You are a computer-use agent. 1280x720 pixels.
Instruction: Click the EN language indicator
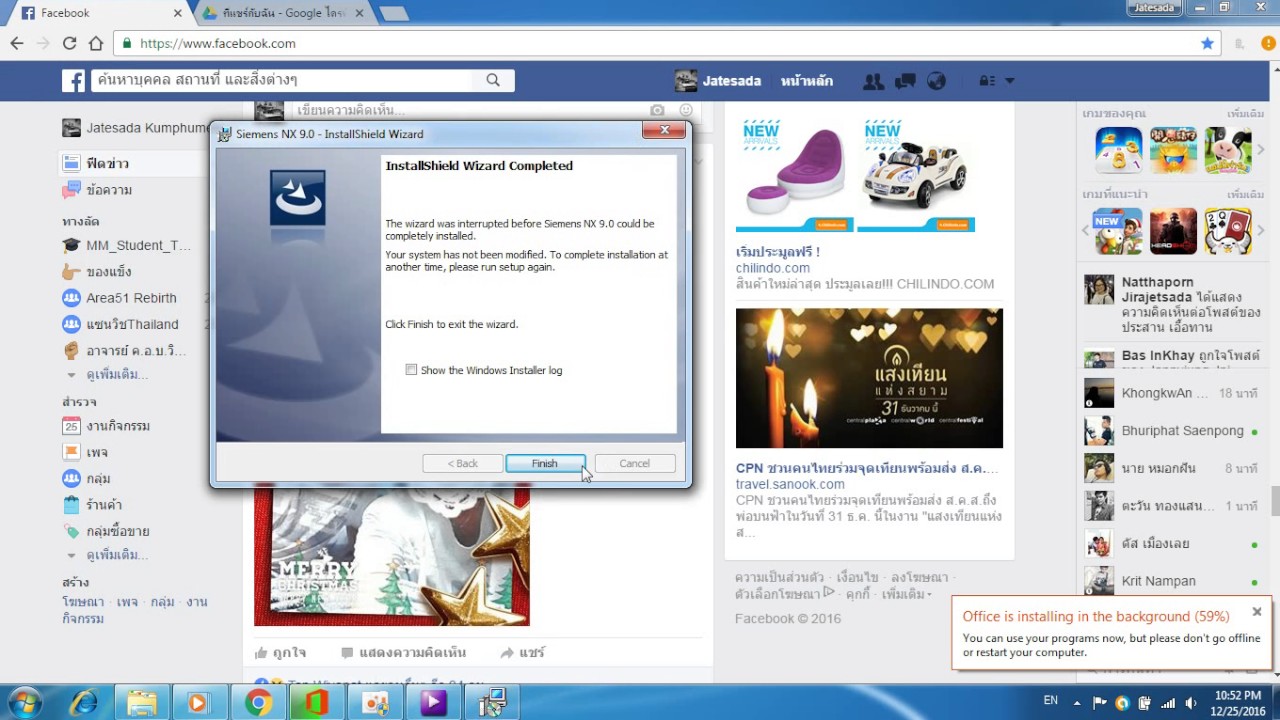1051,701
